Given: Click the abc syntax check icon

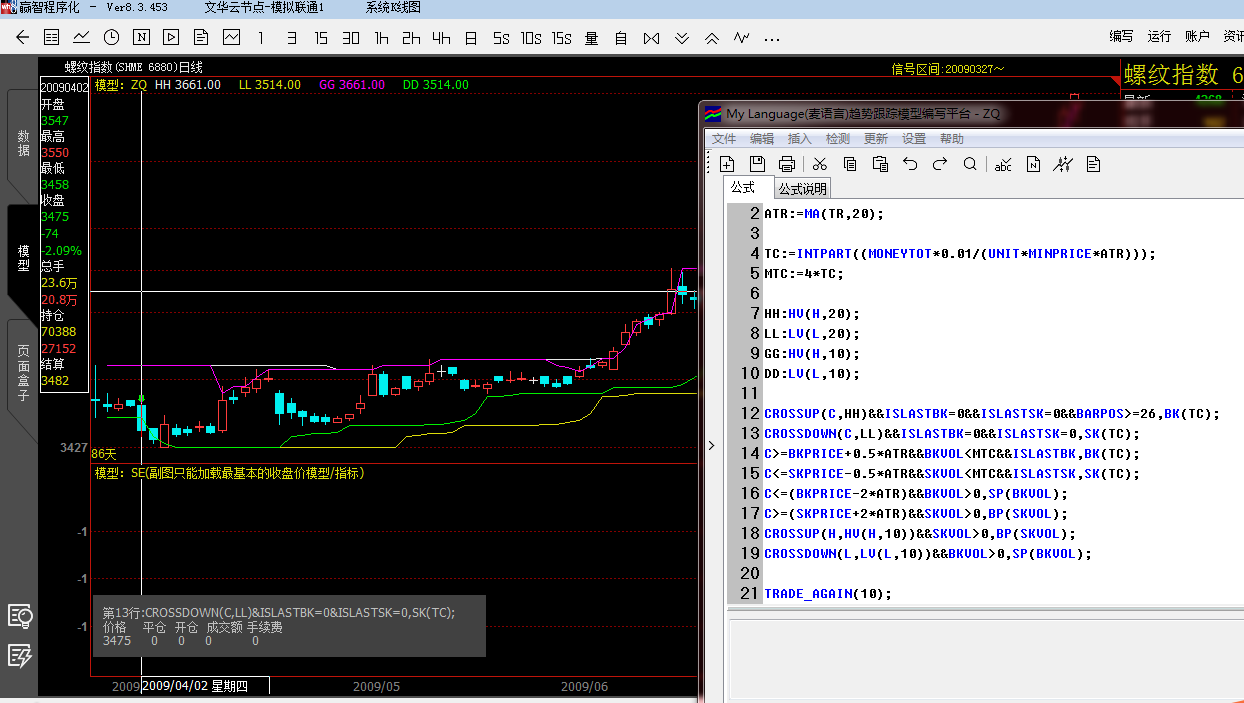Looking at the screenshot, I should [1003, 164].
